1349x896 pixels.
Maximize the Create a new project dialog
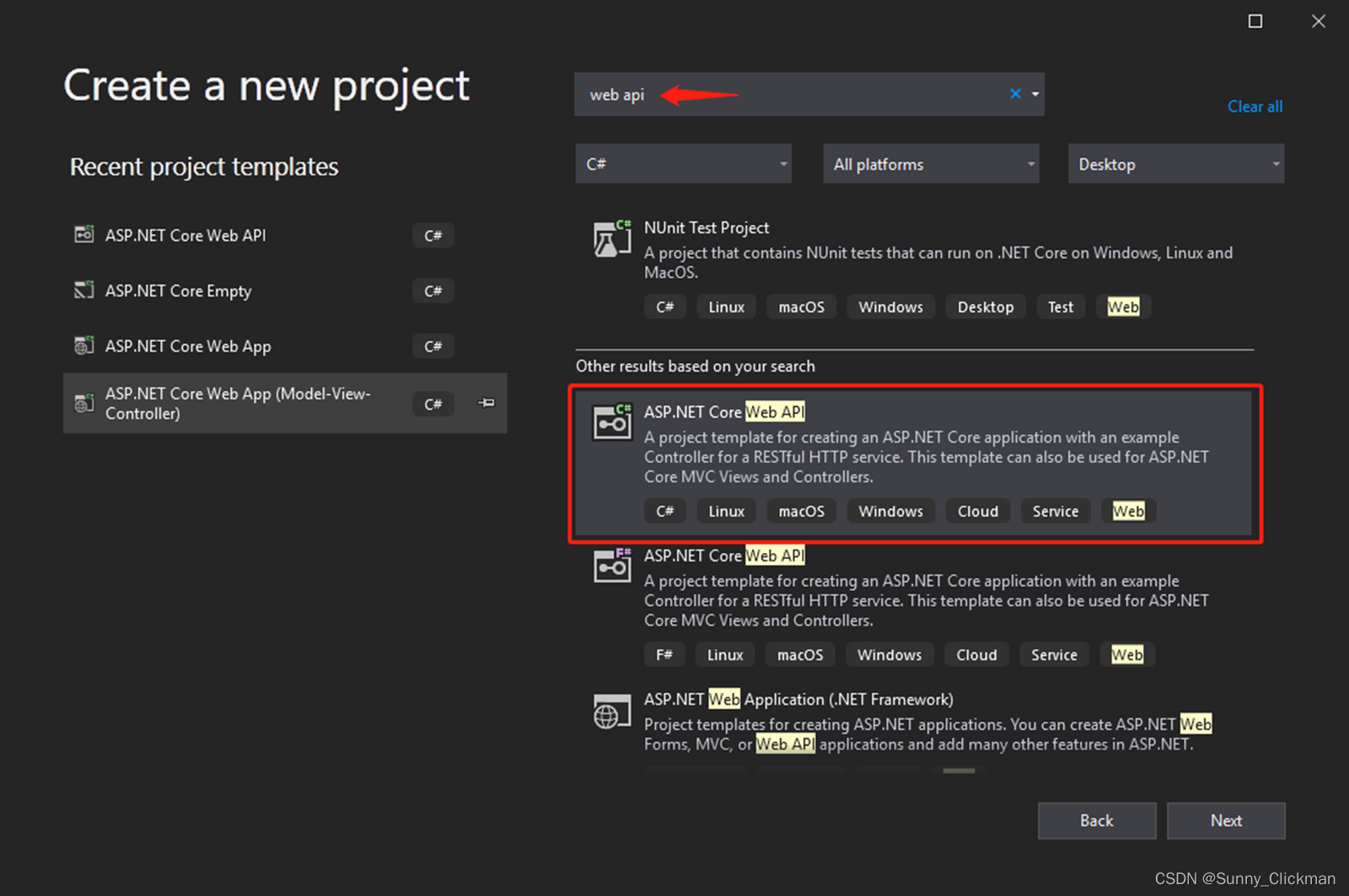[x=1255, y=21]
